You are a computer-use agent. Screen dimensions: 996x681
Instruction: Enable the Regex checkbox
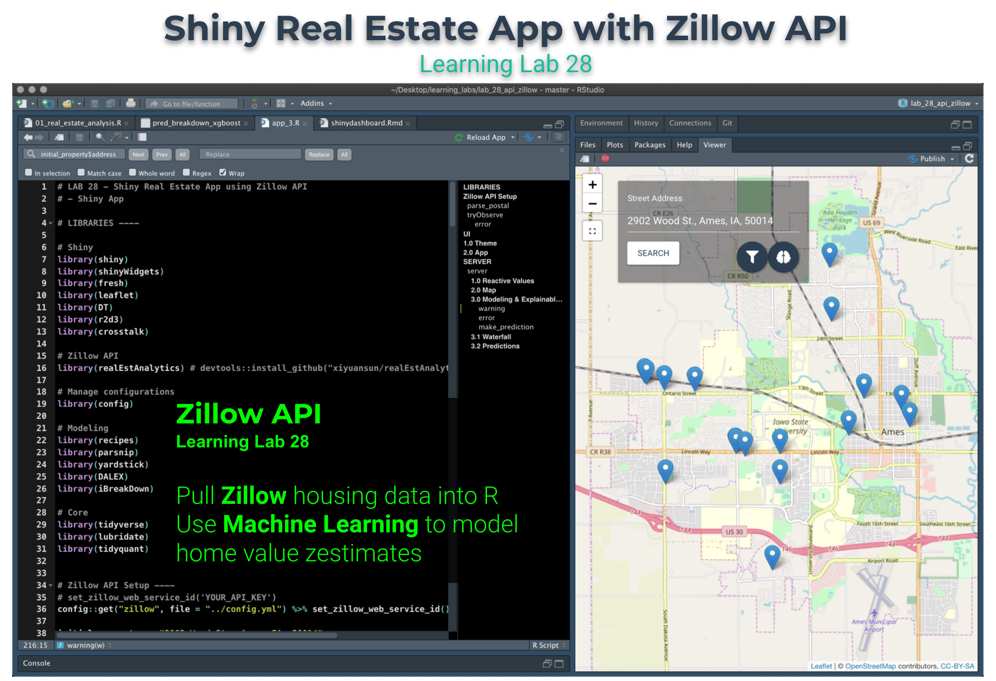pos(186,172)
